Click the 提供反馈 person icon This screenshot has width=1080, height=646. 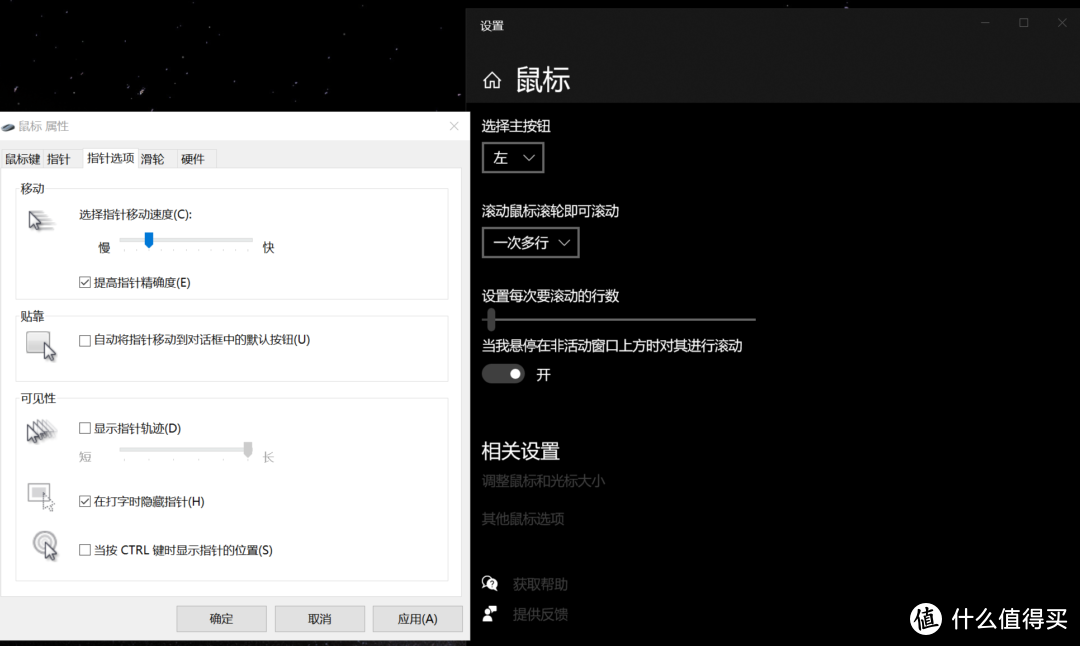pyautogui.click(x=490, y=614)
